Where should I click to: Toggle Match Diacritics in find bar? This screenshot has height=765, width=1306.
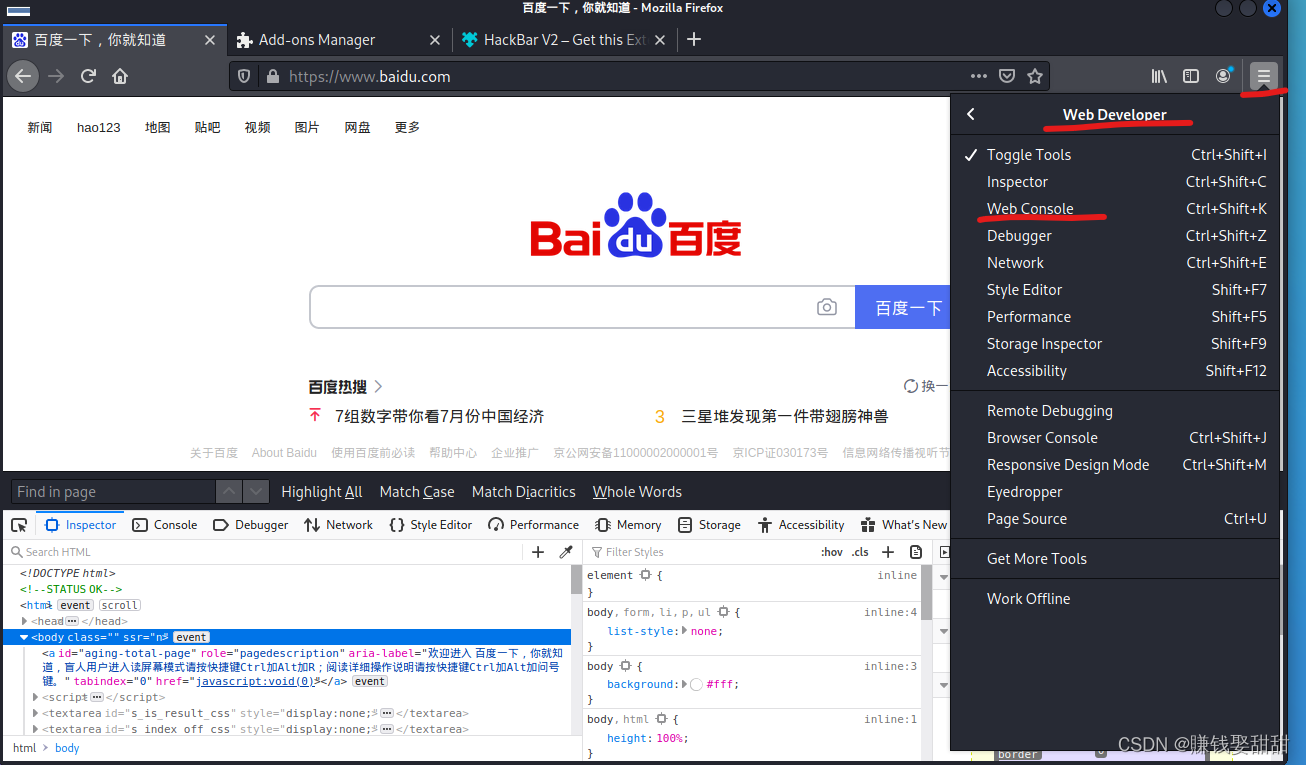coord(524,491)
